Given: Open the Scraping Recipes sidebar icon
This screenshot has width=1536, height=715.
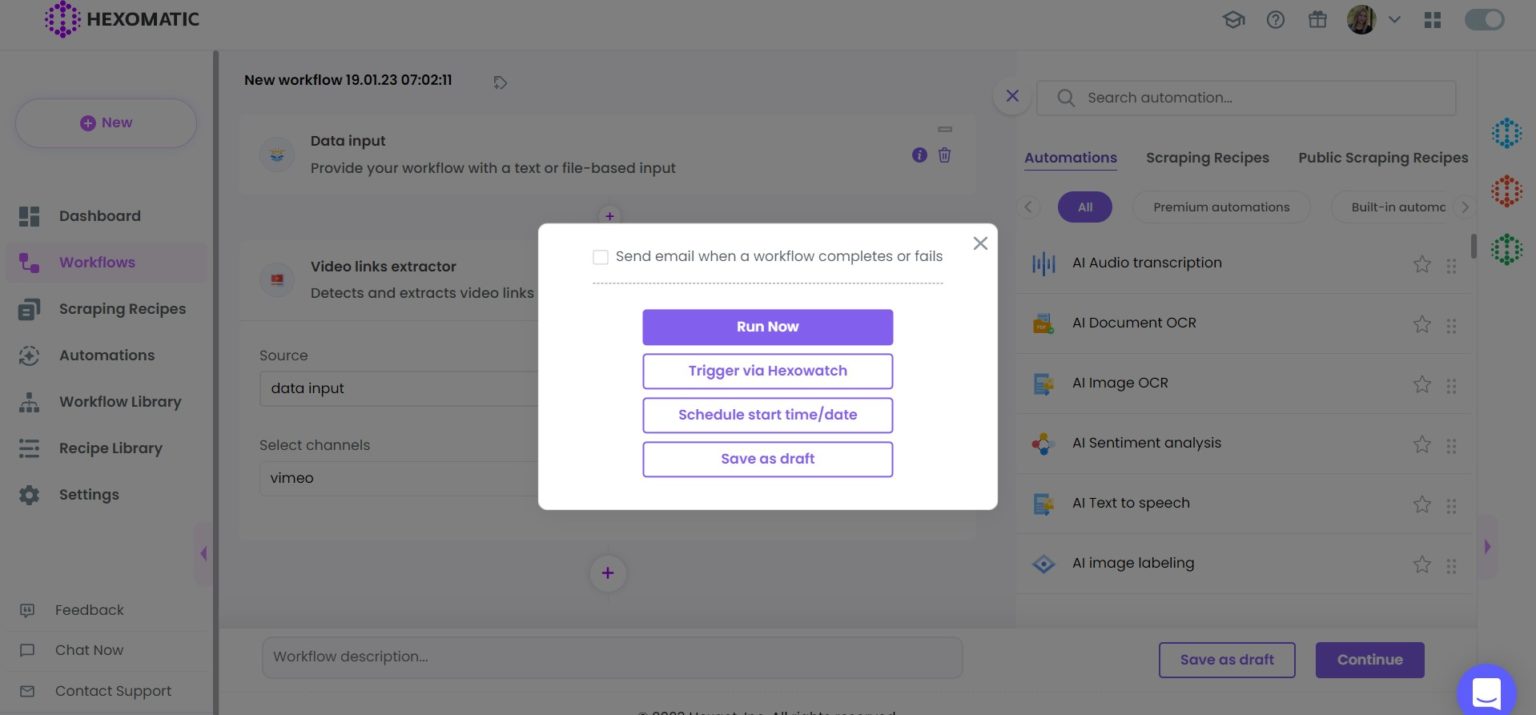Looking at the screenshot, I should coord(29,309).
